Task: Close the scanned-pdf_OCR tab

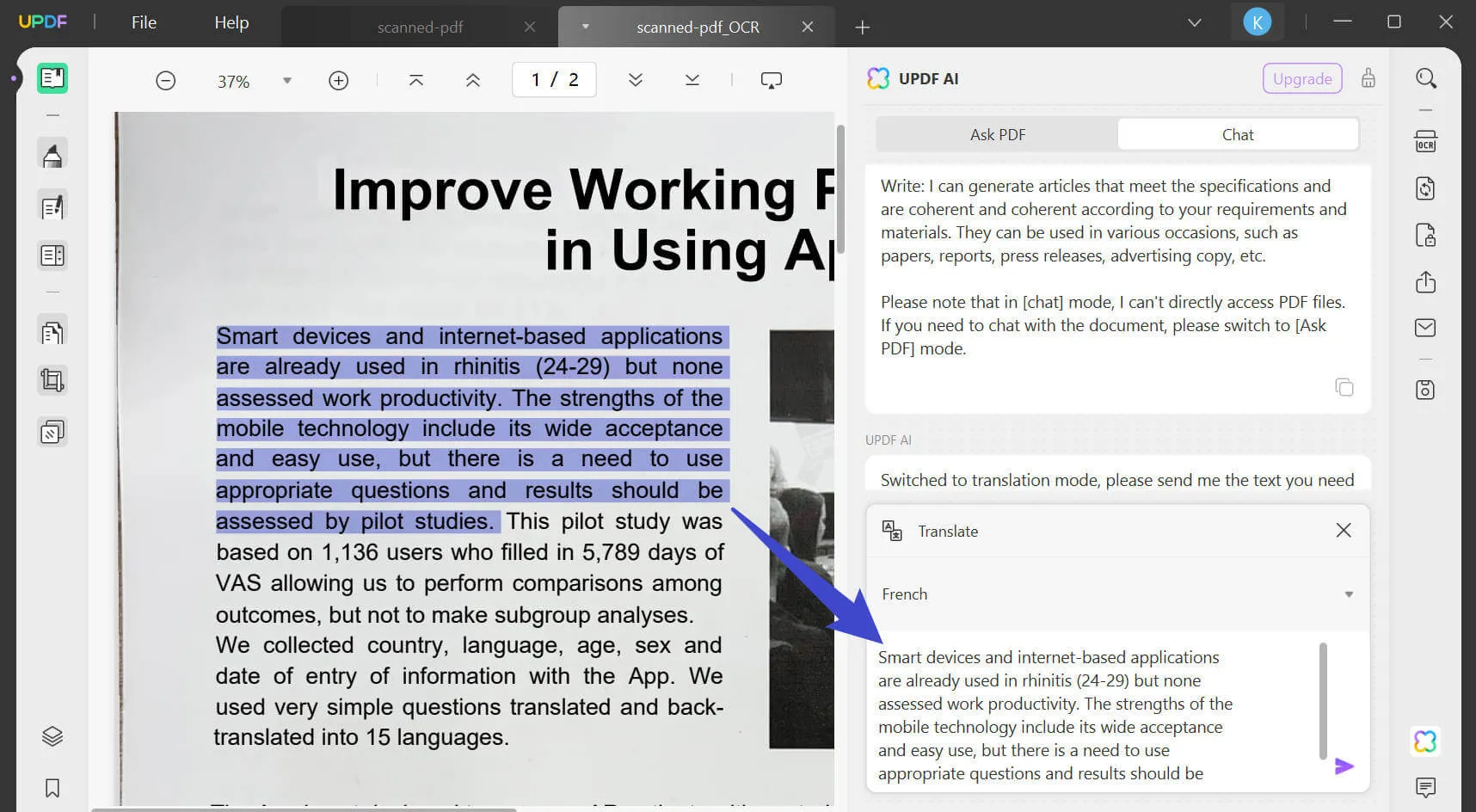Action: [808, 27]
